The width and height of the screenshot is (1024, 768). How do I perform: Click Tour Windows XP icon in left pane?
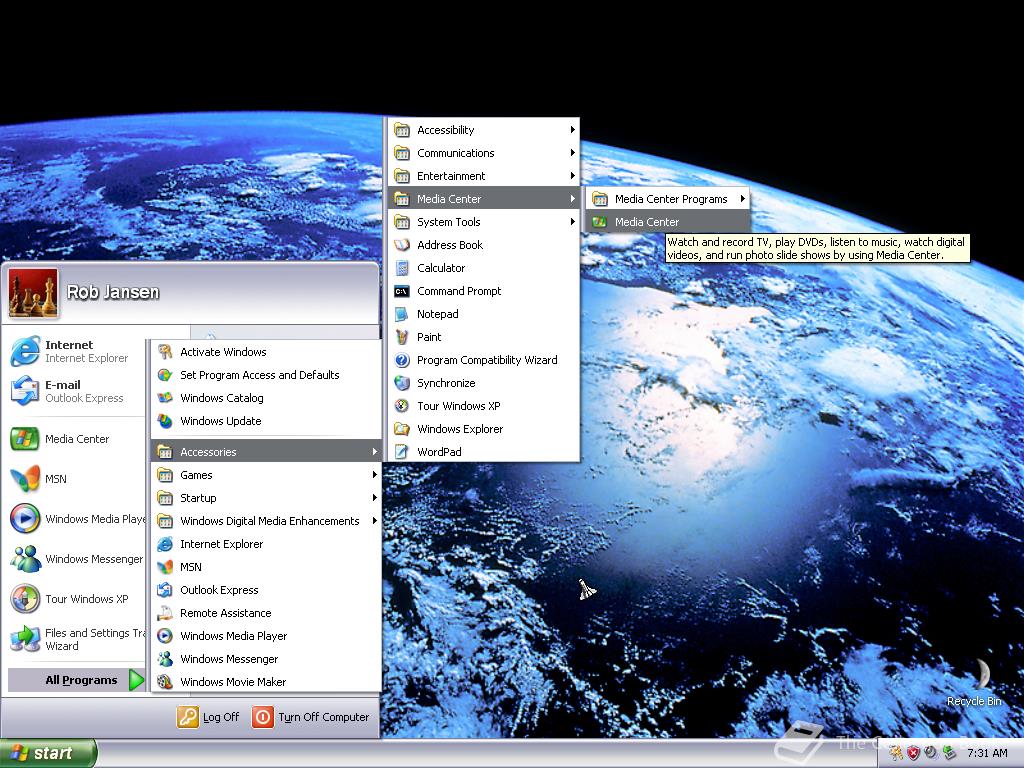[25, 599]
